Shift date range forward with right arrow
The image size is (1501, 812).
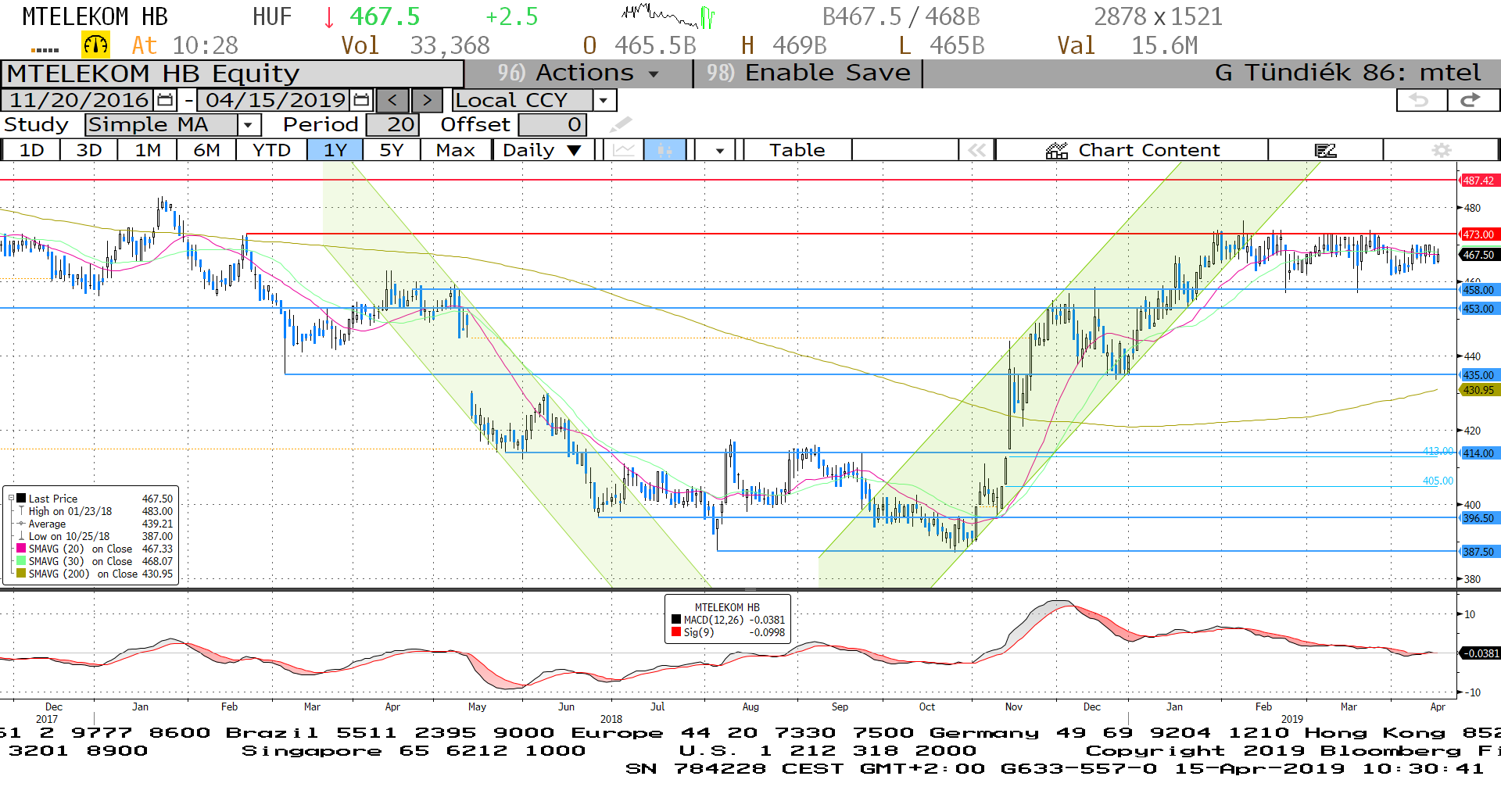coord(427,101)
